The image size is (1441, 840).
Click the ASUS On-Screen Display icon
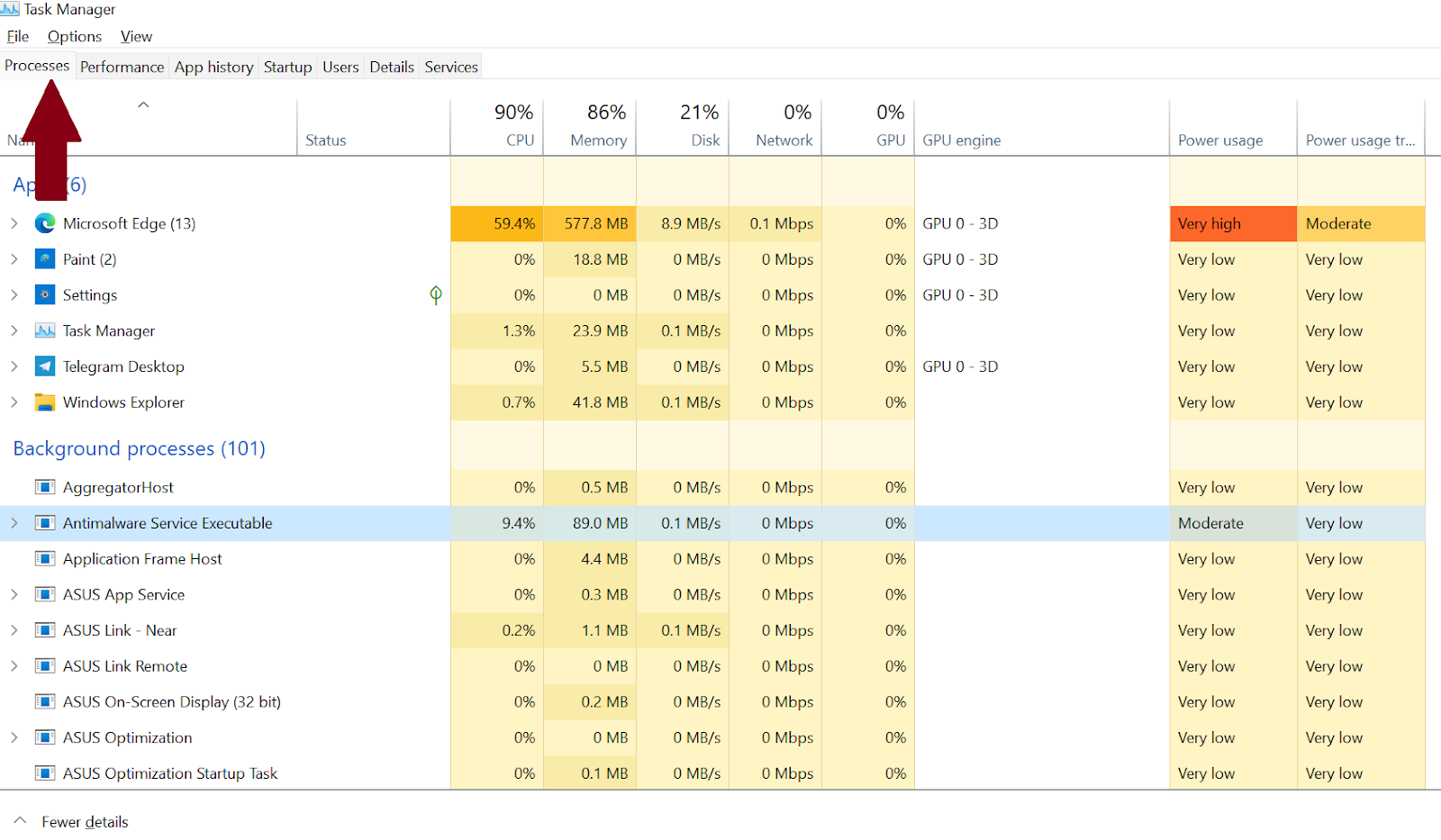[x=45, y=701]
